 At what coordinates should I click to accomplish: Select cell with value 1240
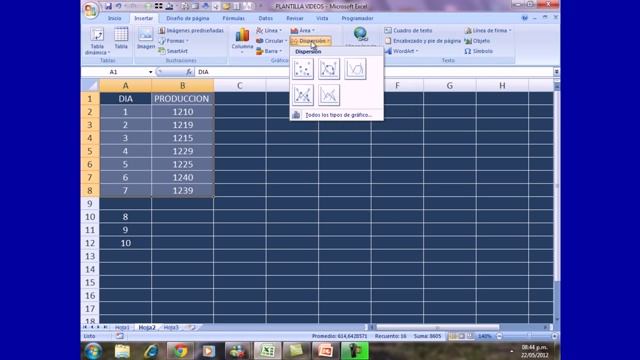click(182, 177)
